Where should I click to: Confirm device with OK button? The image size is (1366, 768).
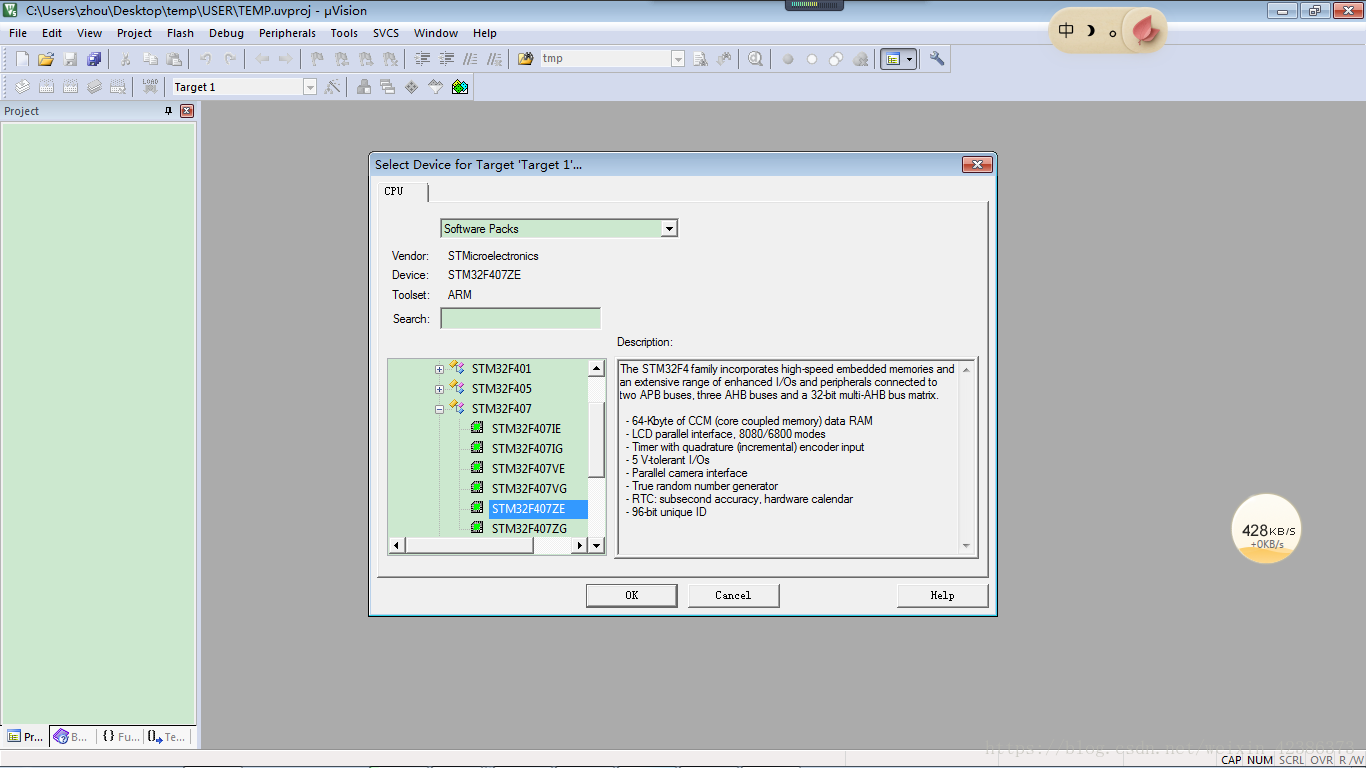(x=632, y=595)
